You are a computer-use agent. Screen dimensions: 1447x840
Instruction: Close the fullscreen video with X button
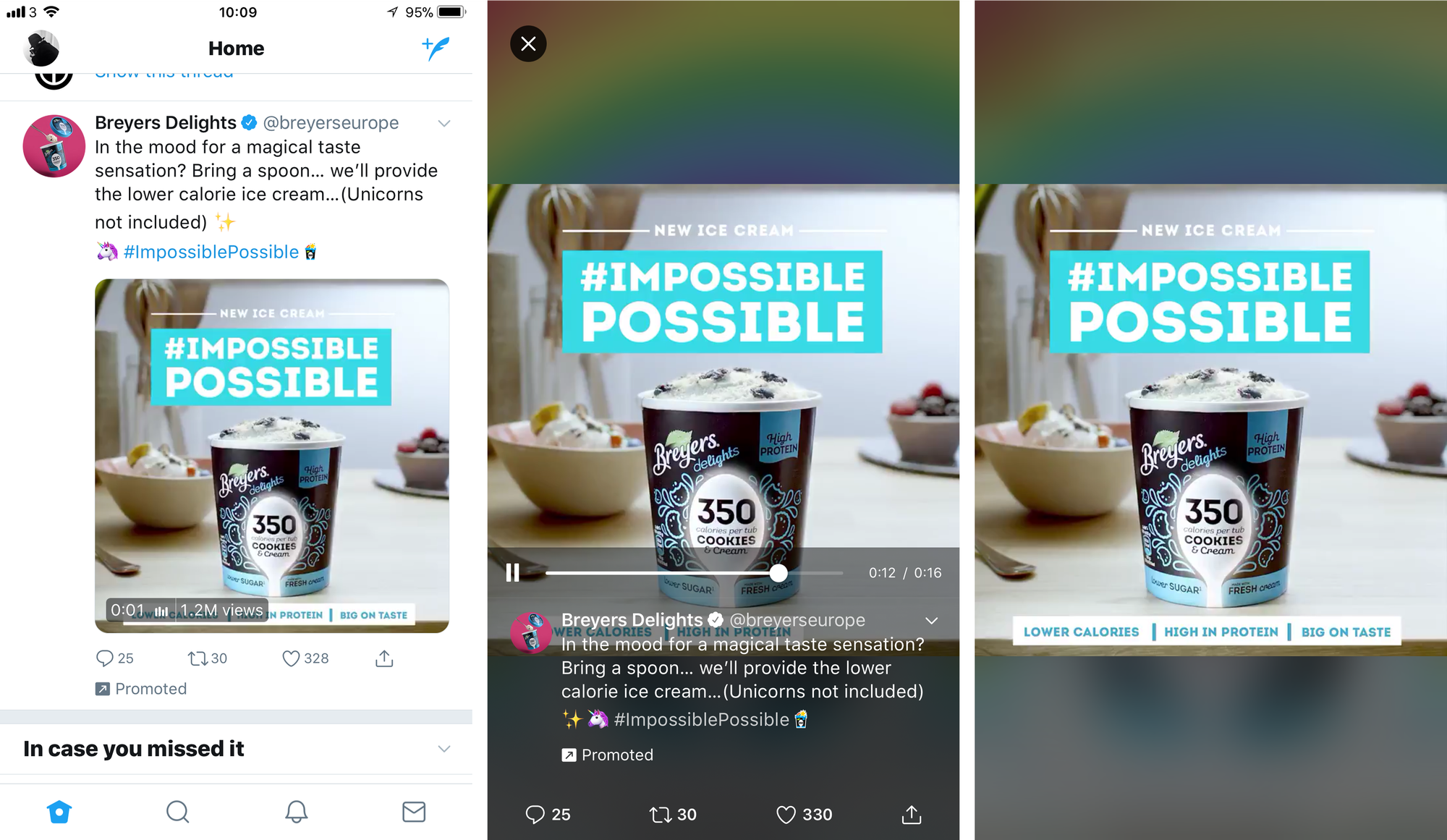coord(528,43)
